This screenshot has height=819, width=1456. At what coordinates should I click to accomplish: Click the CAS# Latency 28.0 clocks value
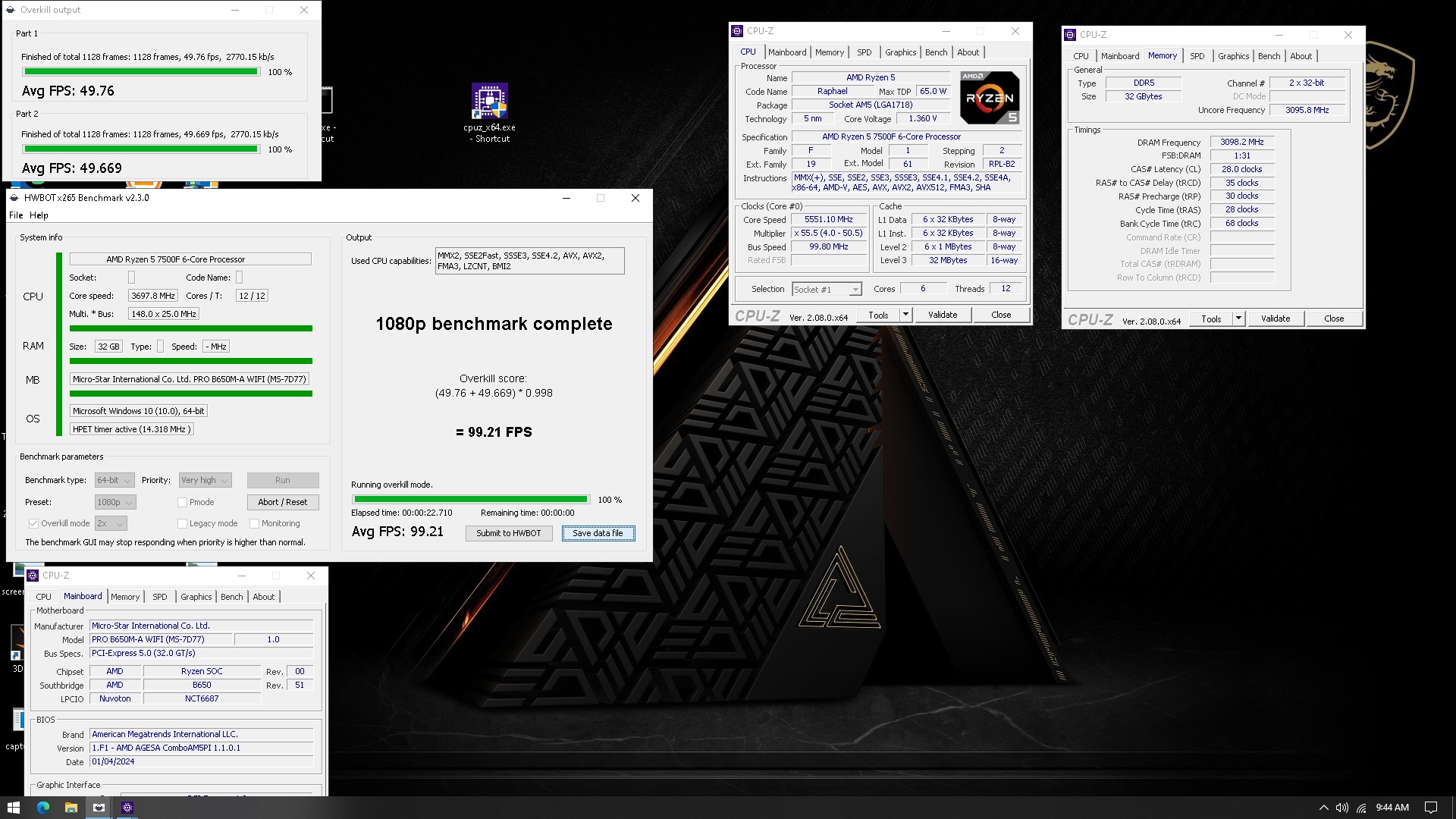click(1242, 169)
